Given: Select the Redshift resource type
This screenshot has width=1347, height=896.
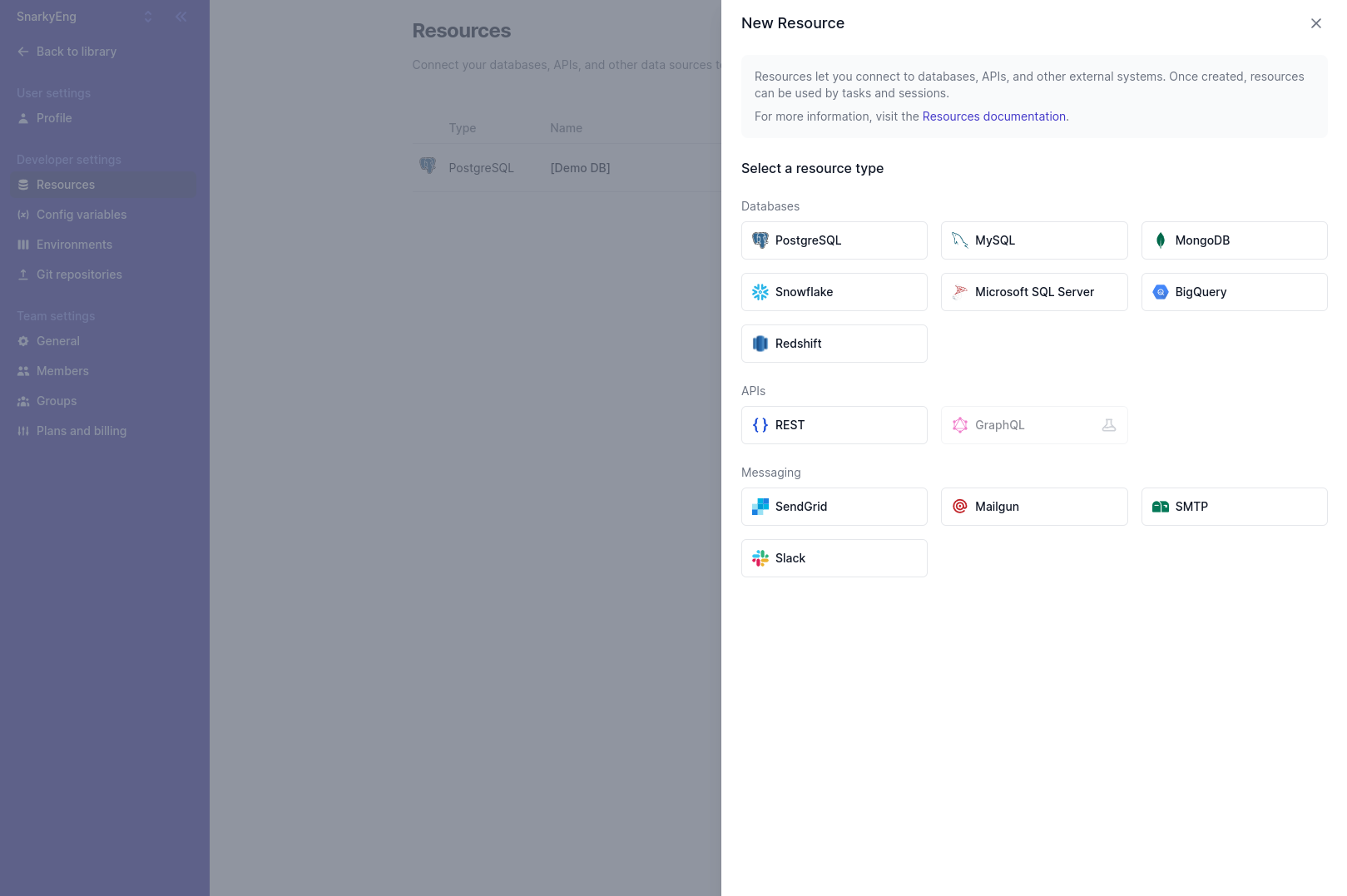Looking at the screenshot, I should tap(834, 344).
